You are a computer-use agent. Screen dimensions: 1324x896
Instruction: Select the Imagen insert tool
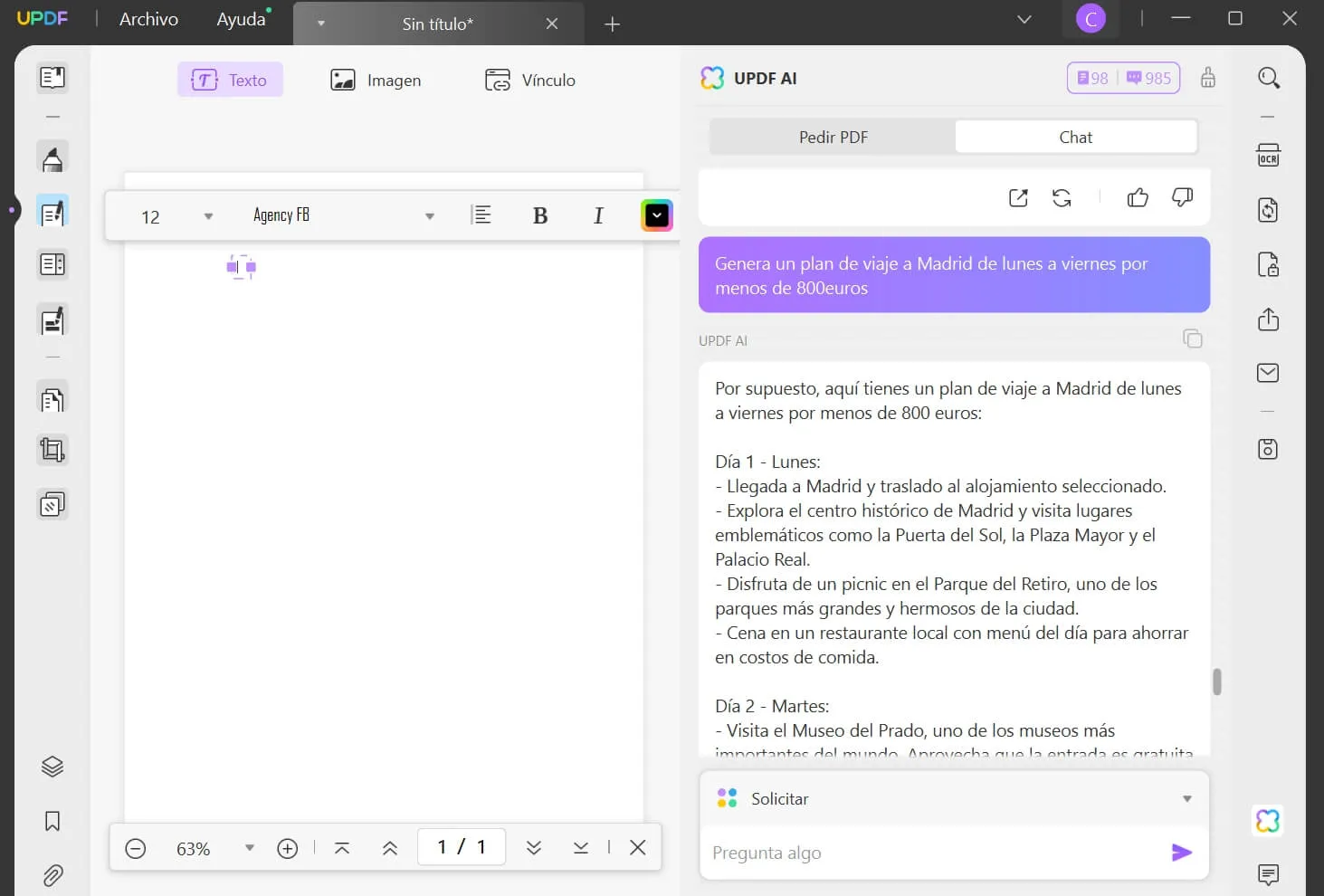(376, 80)
